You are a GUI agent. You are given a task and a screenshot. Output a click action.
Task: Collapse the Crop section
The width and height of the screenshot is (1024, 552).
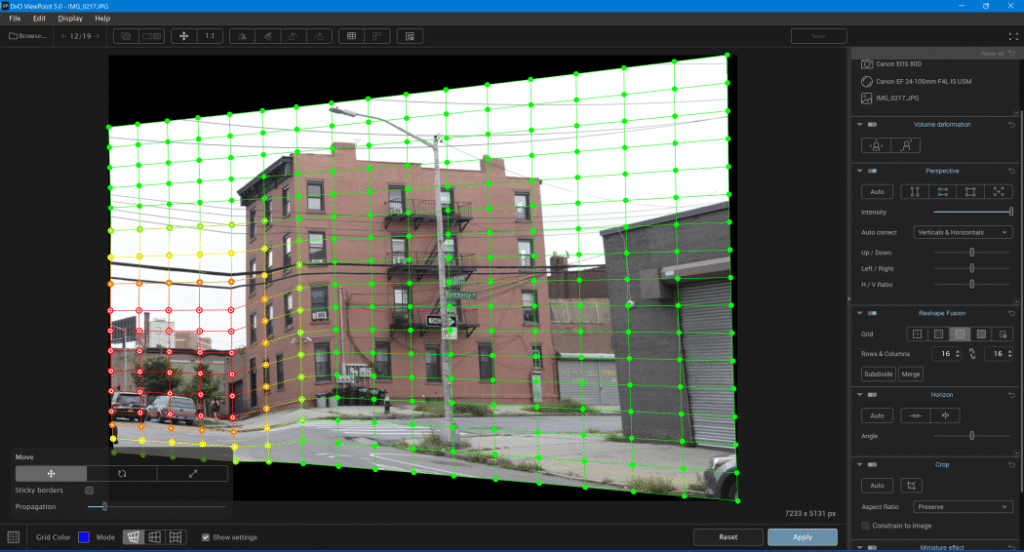[859, 464]
